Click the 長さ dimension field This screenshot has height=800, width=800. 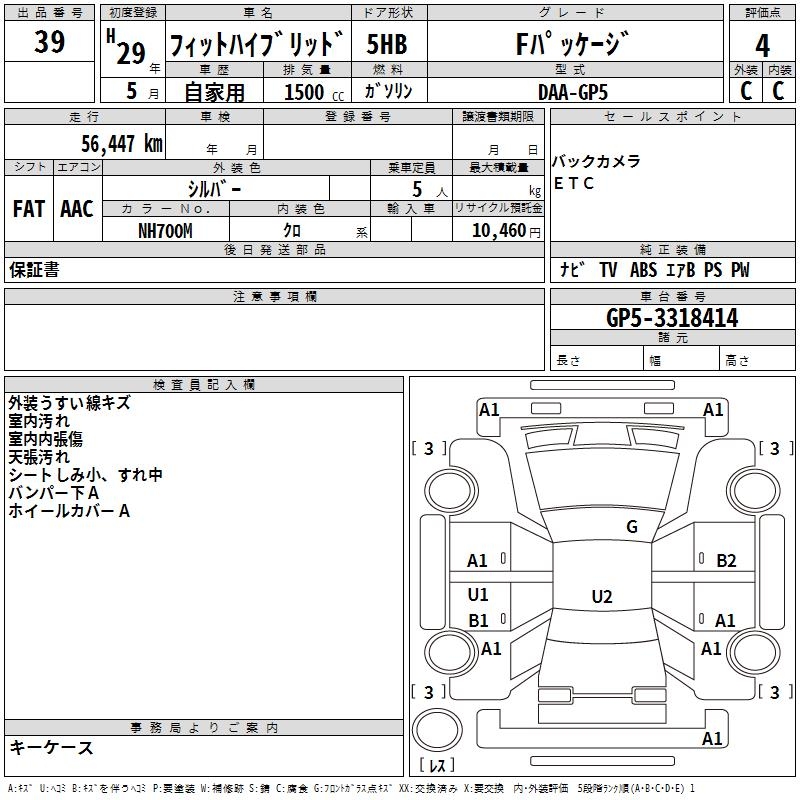coord(596,360)
